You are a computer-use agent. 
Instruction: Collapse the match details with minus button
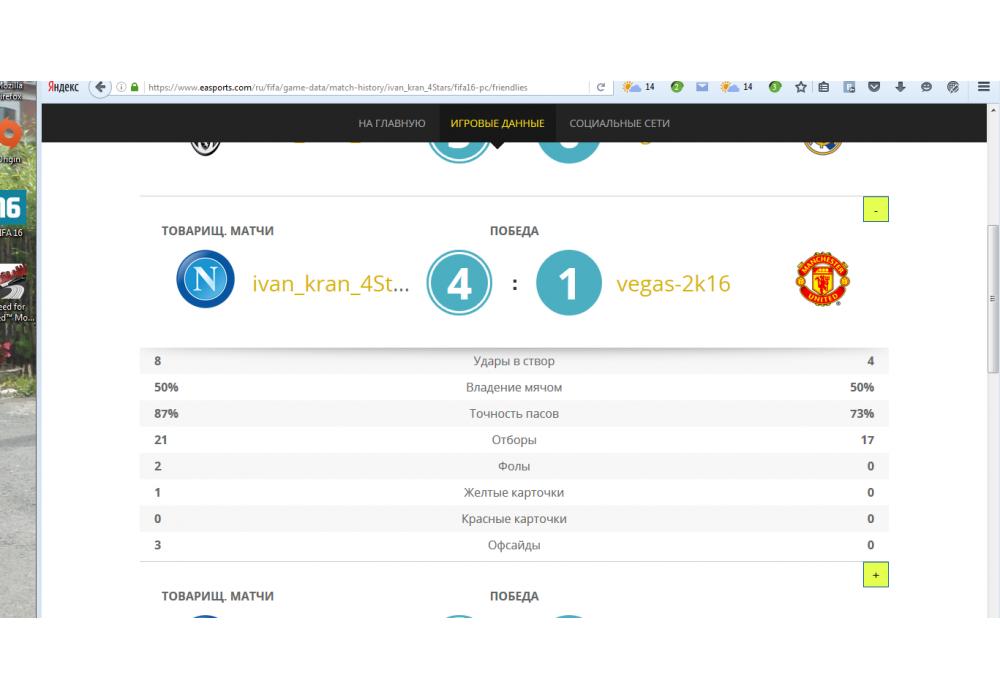pos(876,209)
